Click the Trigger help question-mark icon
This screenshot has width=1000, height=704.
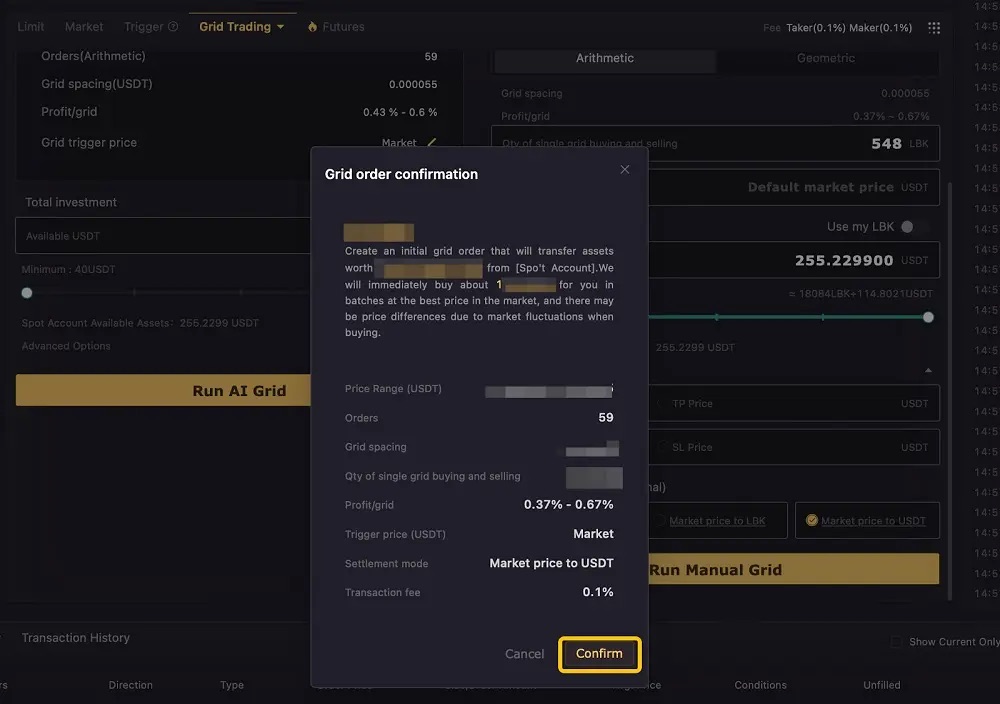[173, 27]
